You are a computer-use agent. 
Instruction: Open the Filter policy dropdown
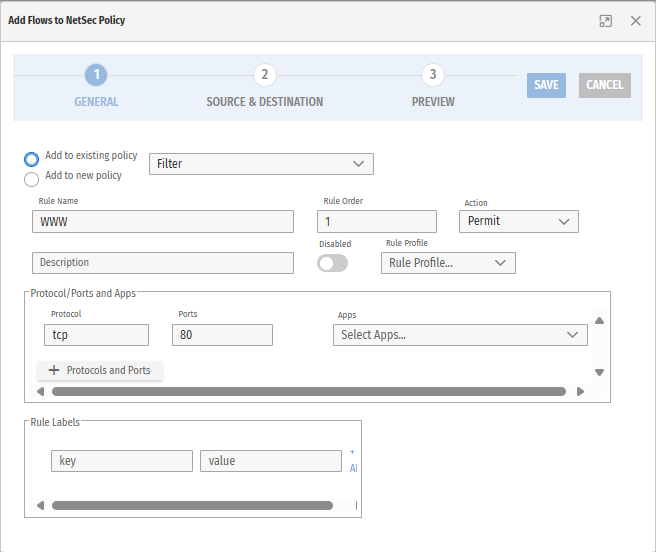point(261,164)
